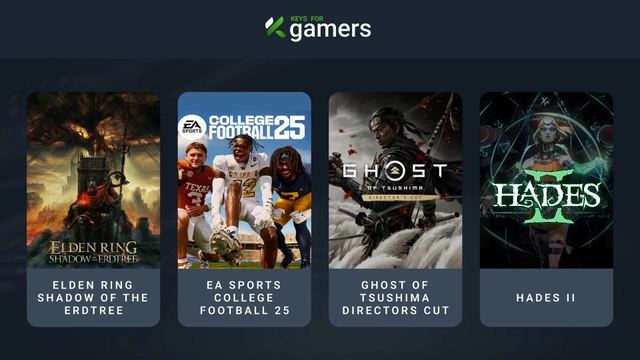Select the Michigan jersey player

click(292, 206)
